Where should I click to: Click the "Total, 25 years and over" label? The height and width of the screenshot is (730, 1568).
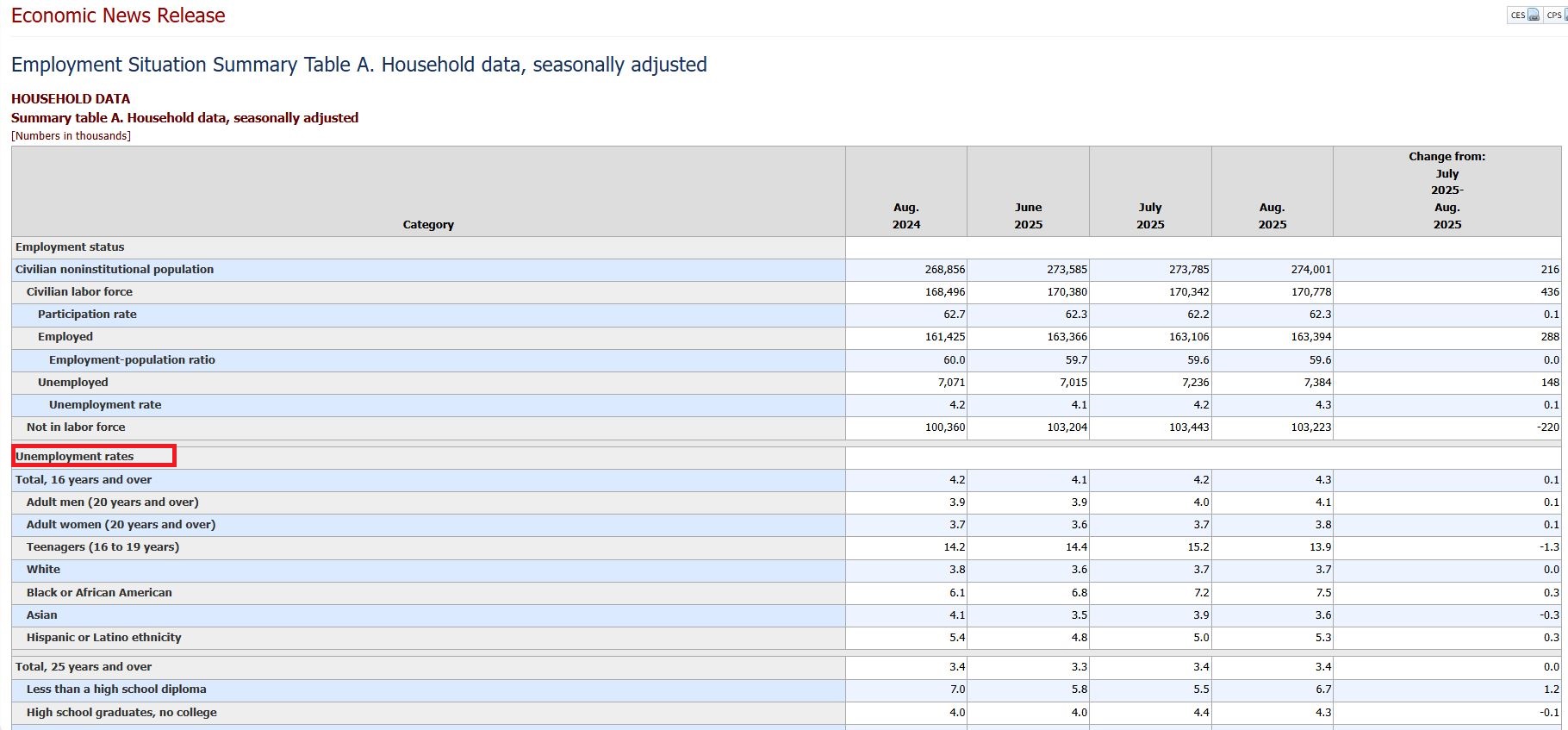84,667
